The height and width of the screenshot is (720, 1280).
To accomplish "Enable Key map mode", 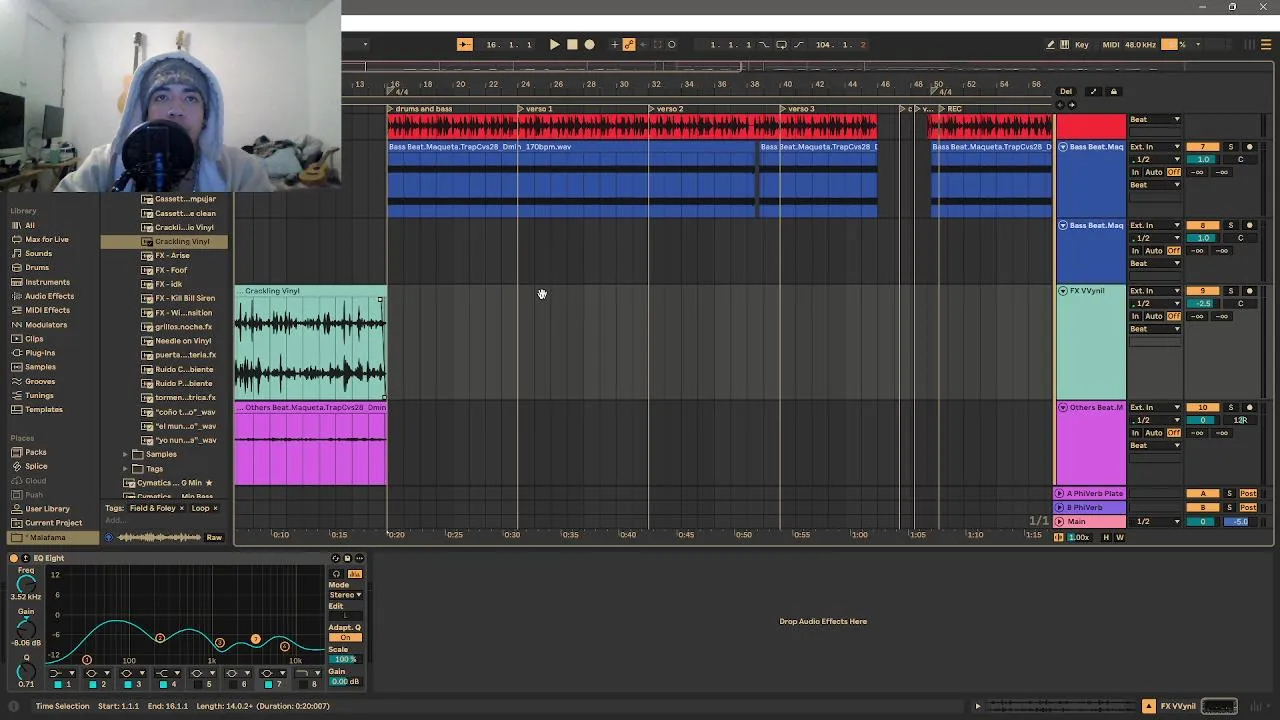I will click(x=1081, y=44).
